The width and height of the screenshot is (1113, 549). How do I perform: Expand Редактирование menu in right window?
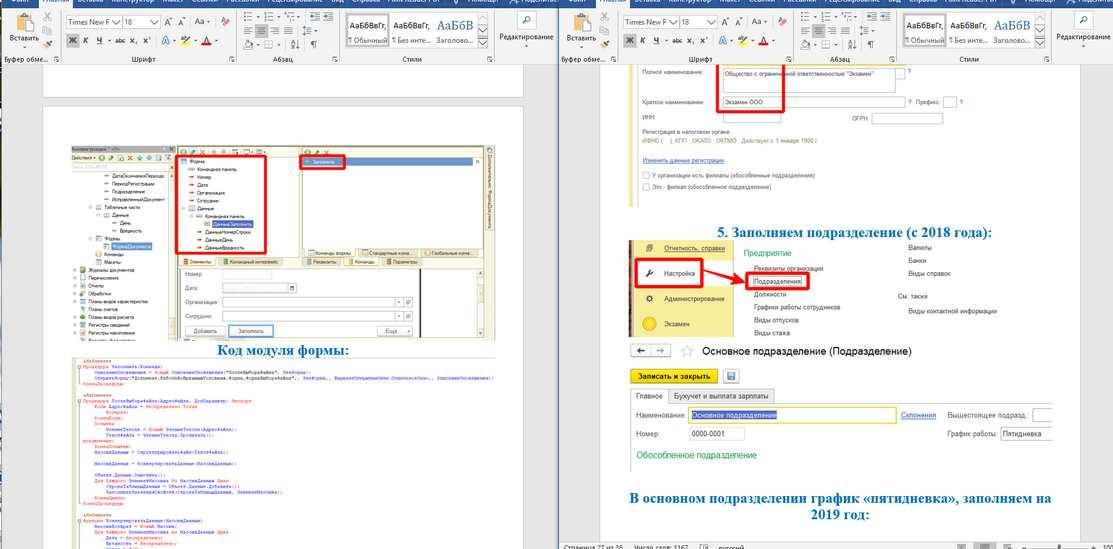1082,37
